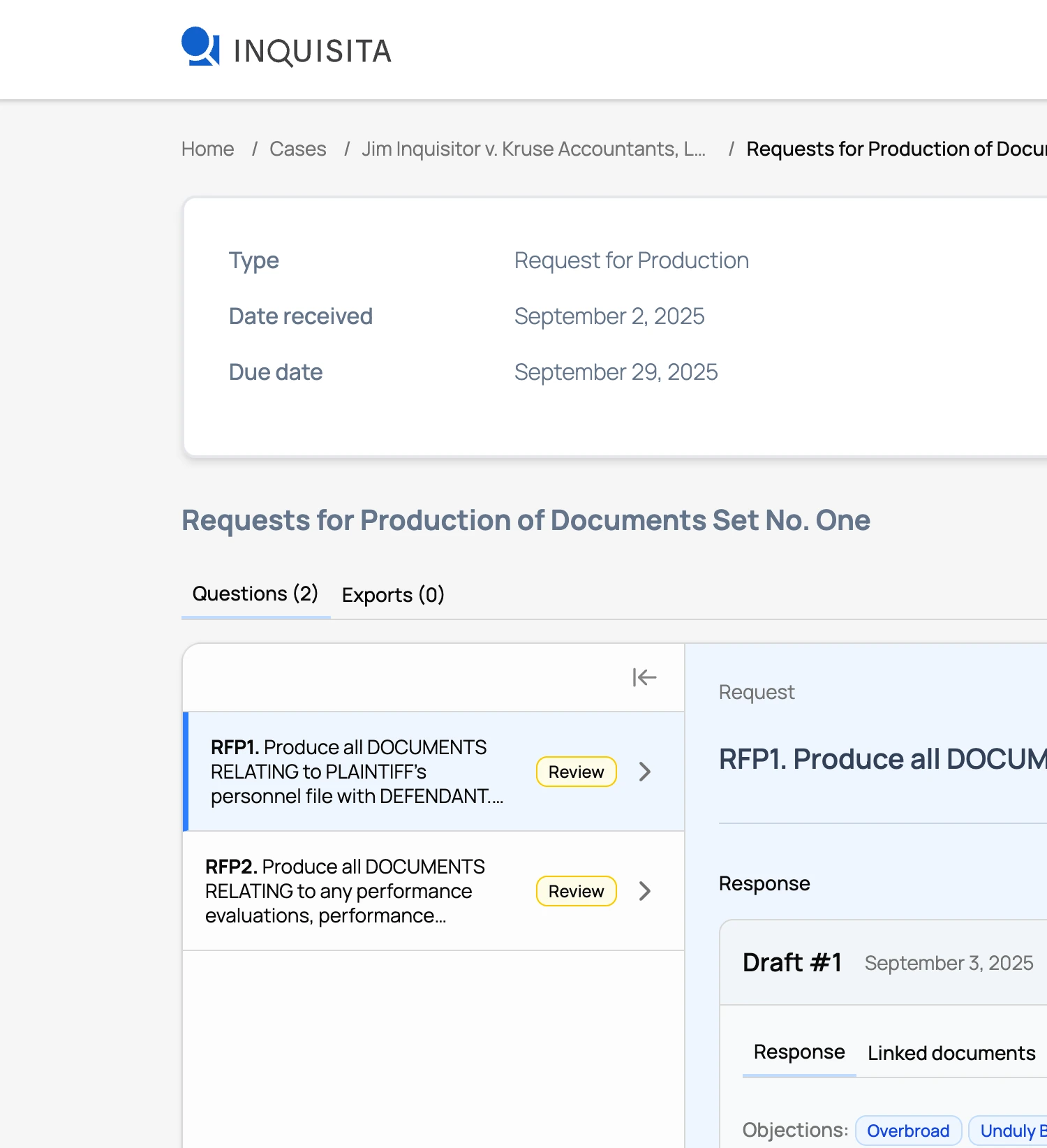Open the Jim Inquisitor v. Kruse Accountants case link

[x=533, y=149]
